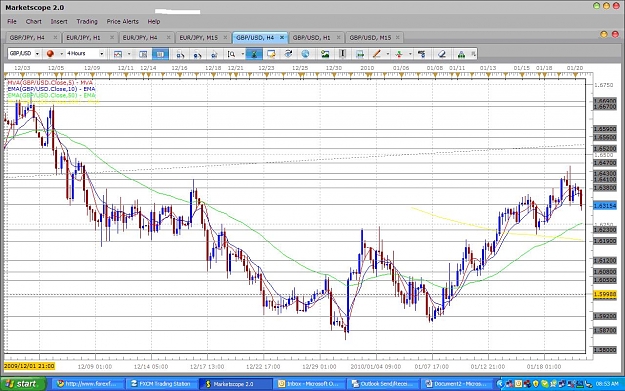Click the eraser tool icon

click(442, 54)
